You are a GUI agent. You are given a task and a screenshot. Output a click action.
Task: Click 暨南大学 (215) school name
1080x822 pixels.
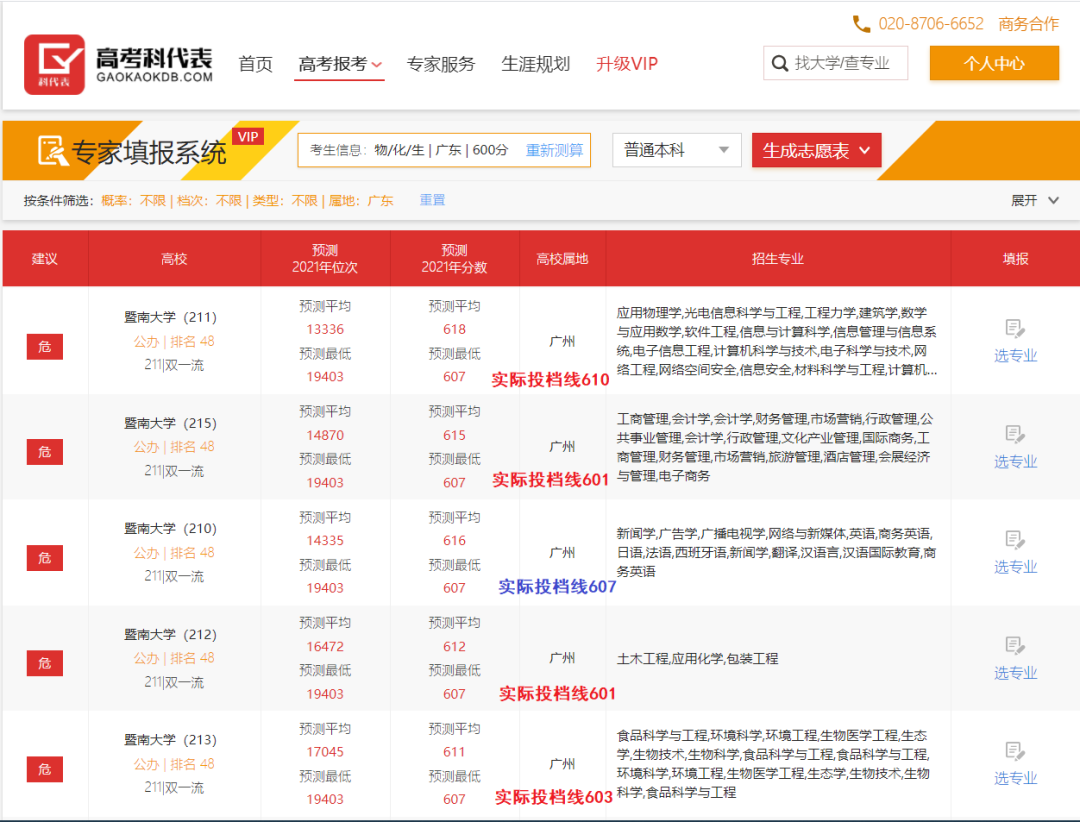[170, 423]
